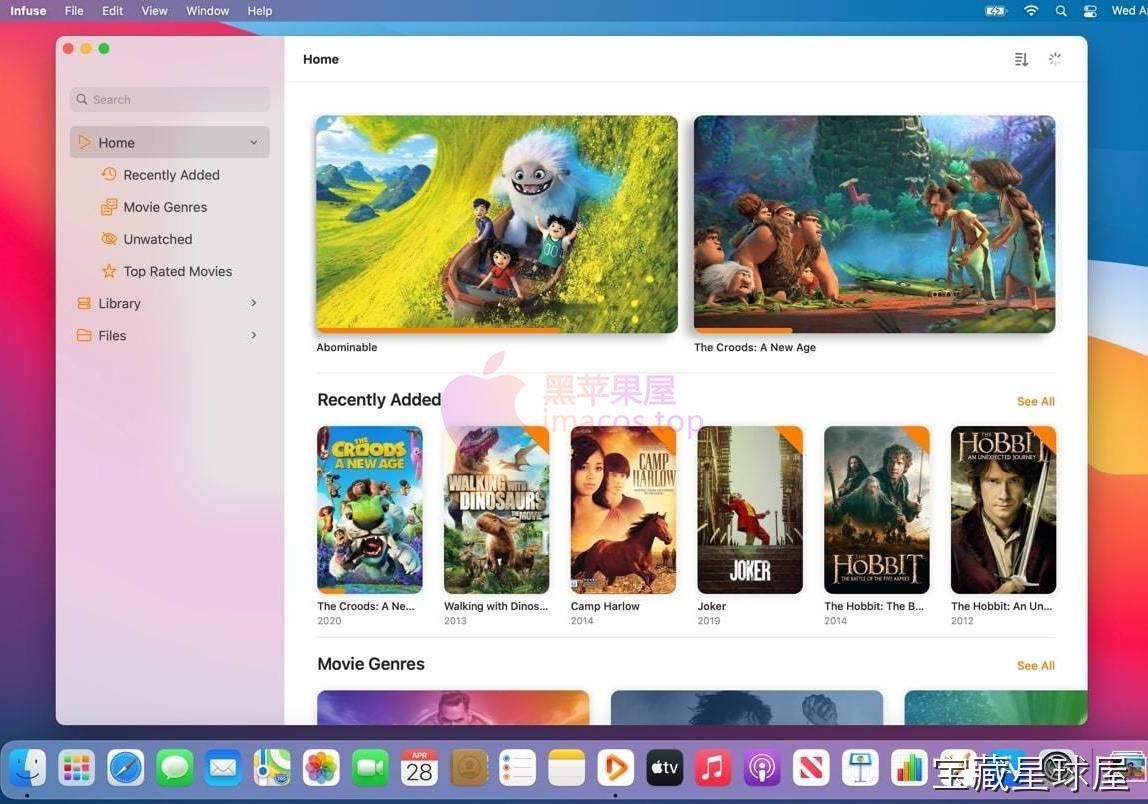Open FaceTime from the Dock
This screenshot has height=804, width=1148.
pyautogui.click(x=370, y=768)
